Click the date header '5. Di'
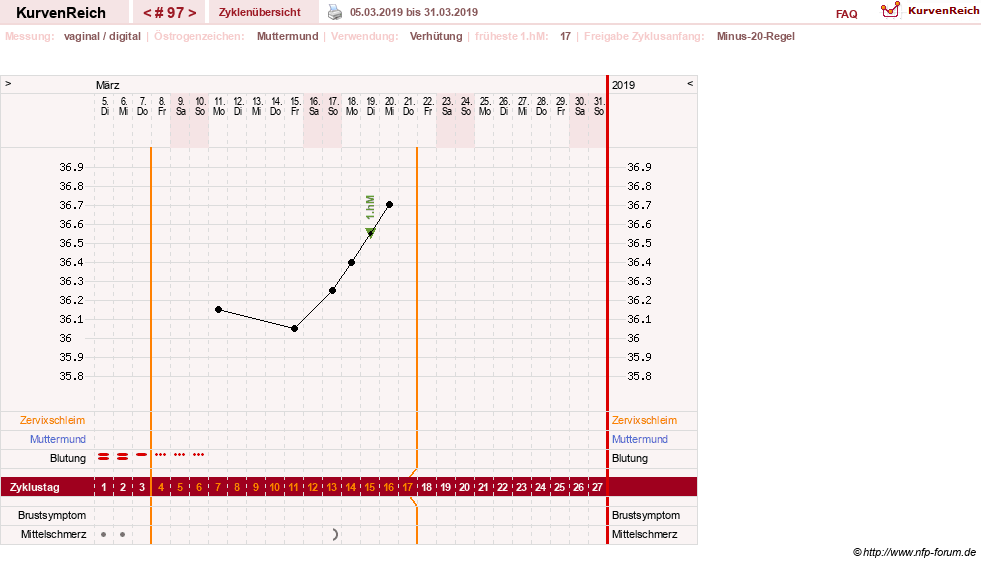 coord(104,106)
